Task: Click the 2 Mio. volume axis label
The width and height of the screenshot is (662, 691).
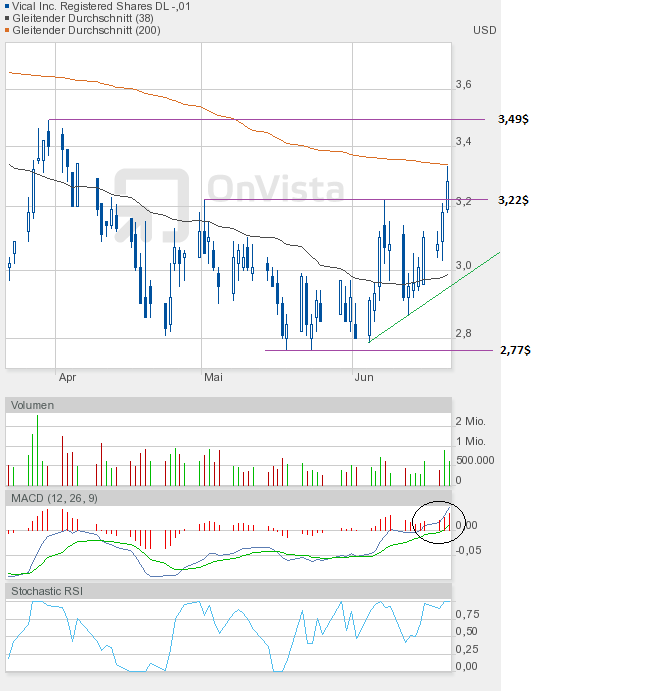Action: pos(470,421)
